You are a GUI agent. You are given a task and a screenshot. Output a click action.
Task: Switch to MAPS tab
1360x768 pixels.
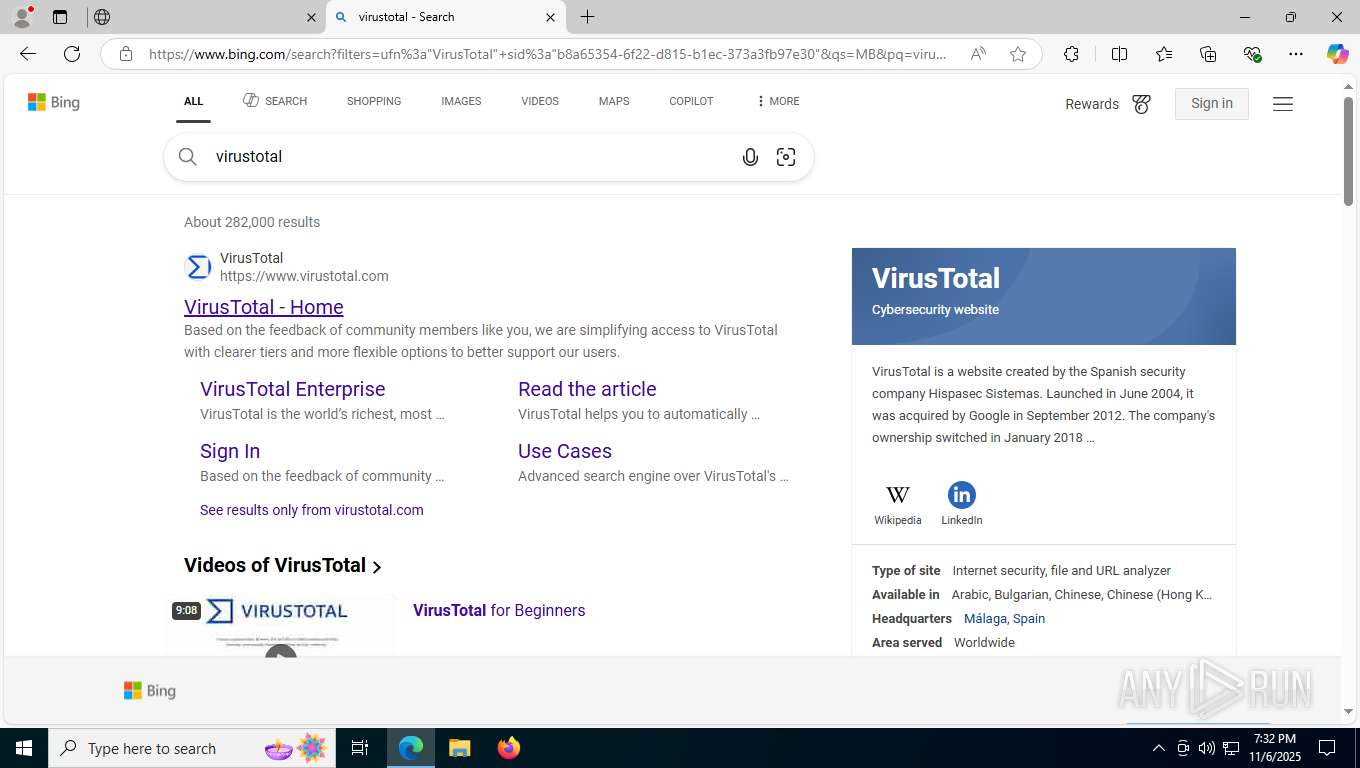coord(614,101)
